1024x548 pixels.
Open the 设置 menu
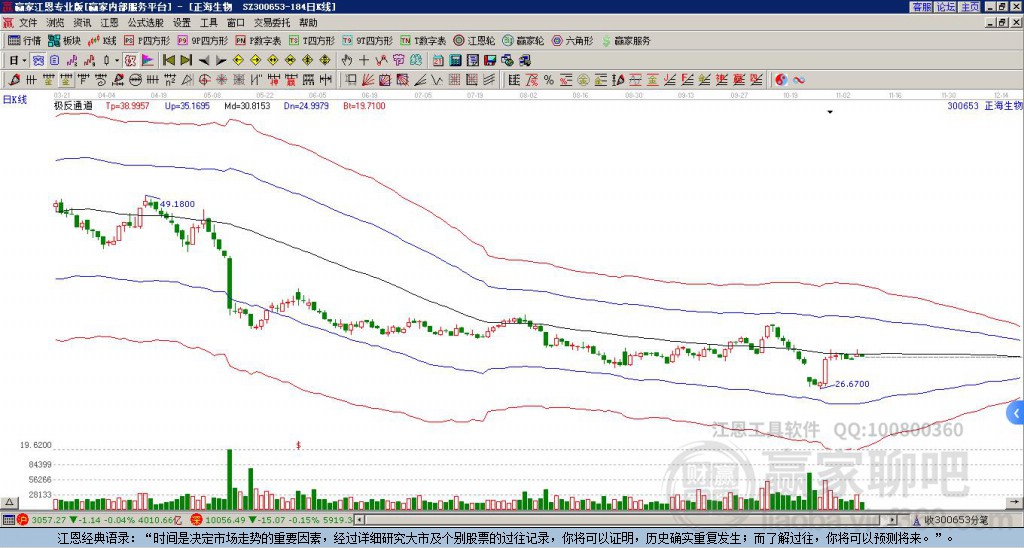[182, 23]
